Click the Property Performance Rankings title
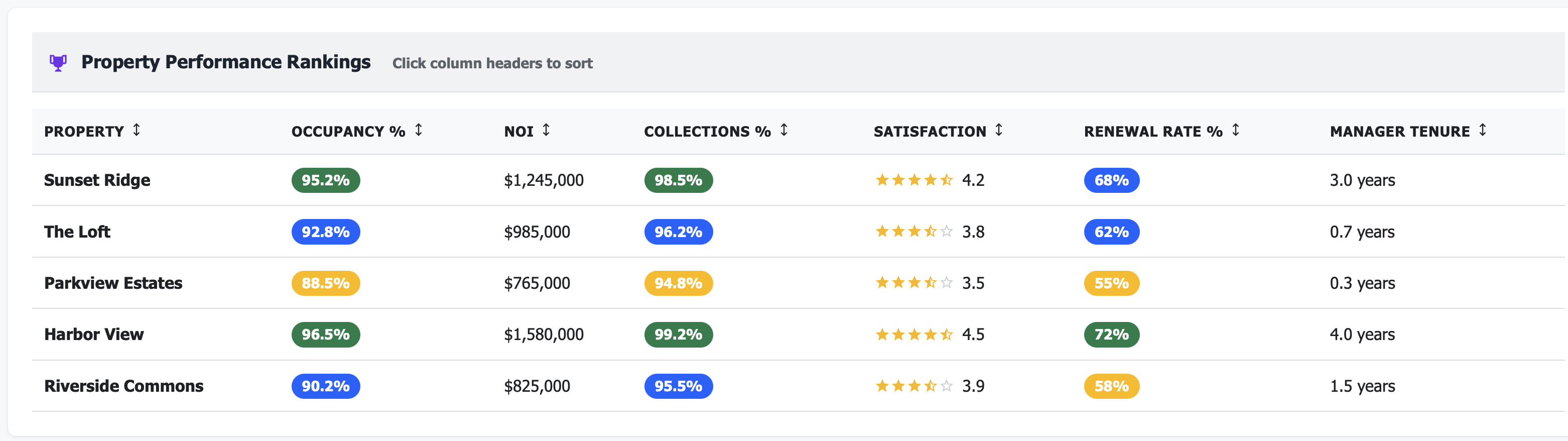The image size is (1568, 441). pyautogui.click(x=226, y=62)
